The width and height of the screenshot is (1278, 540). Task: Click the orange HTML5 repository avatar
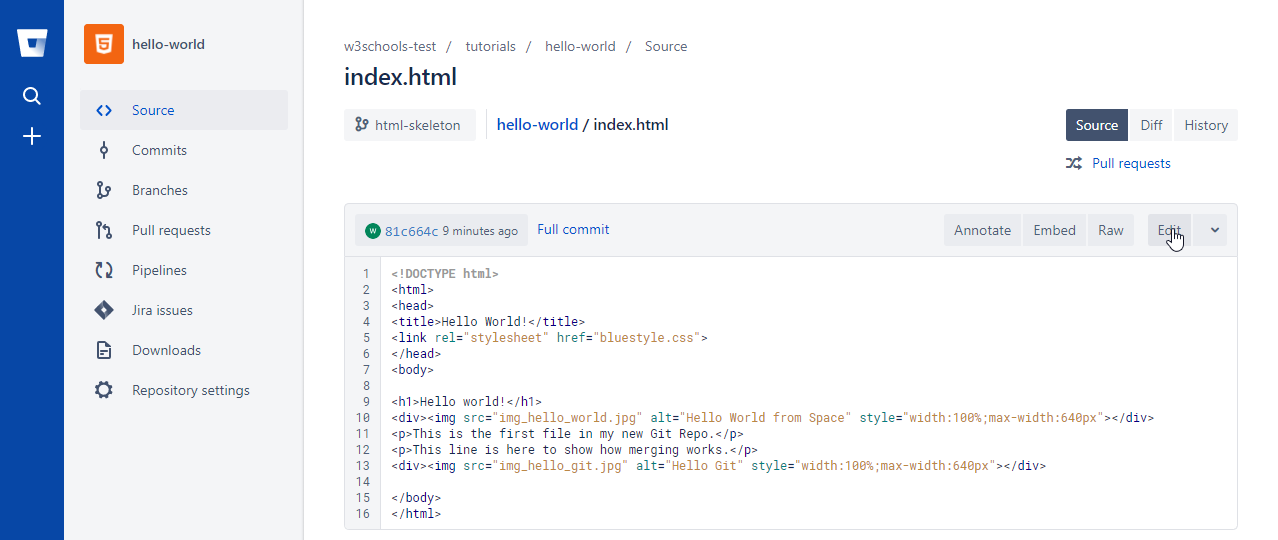[x=104, y=44]
